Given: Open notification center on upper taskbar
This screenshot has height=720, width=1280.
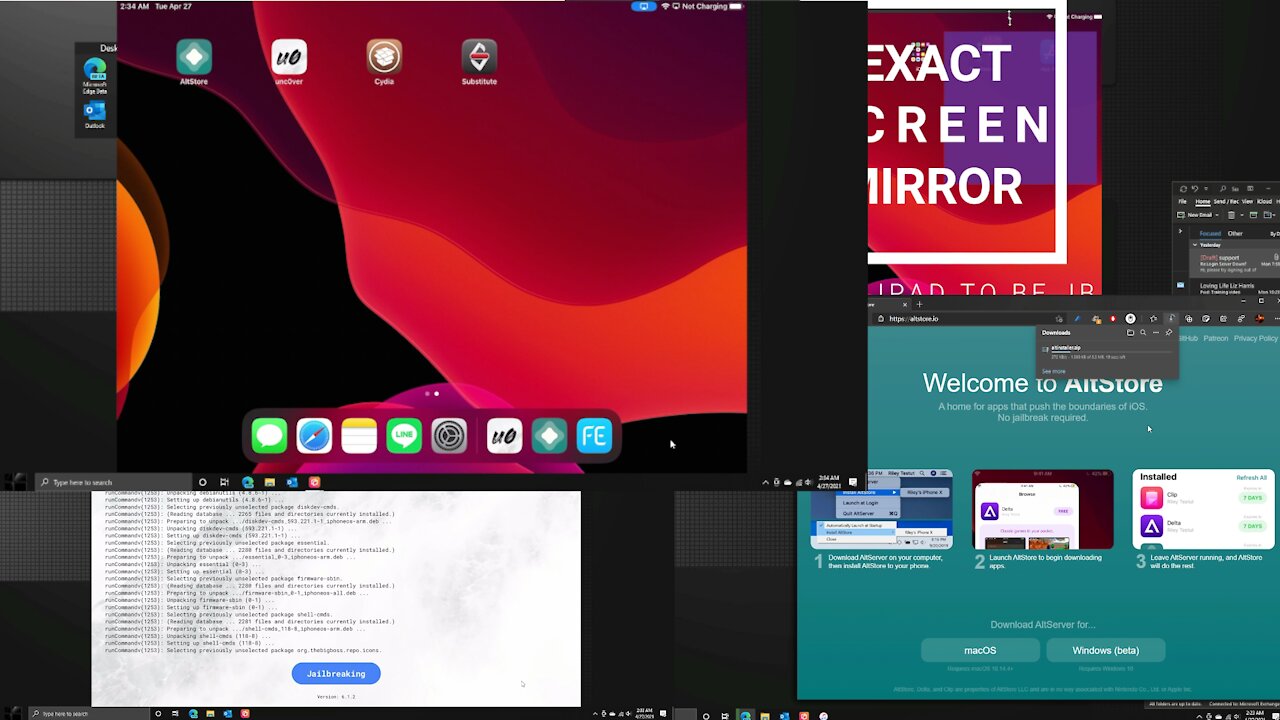Looking at the screenshot, I should [x=853, y=482].
